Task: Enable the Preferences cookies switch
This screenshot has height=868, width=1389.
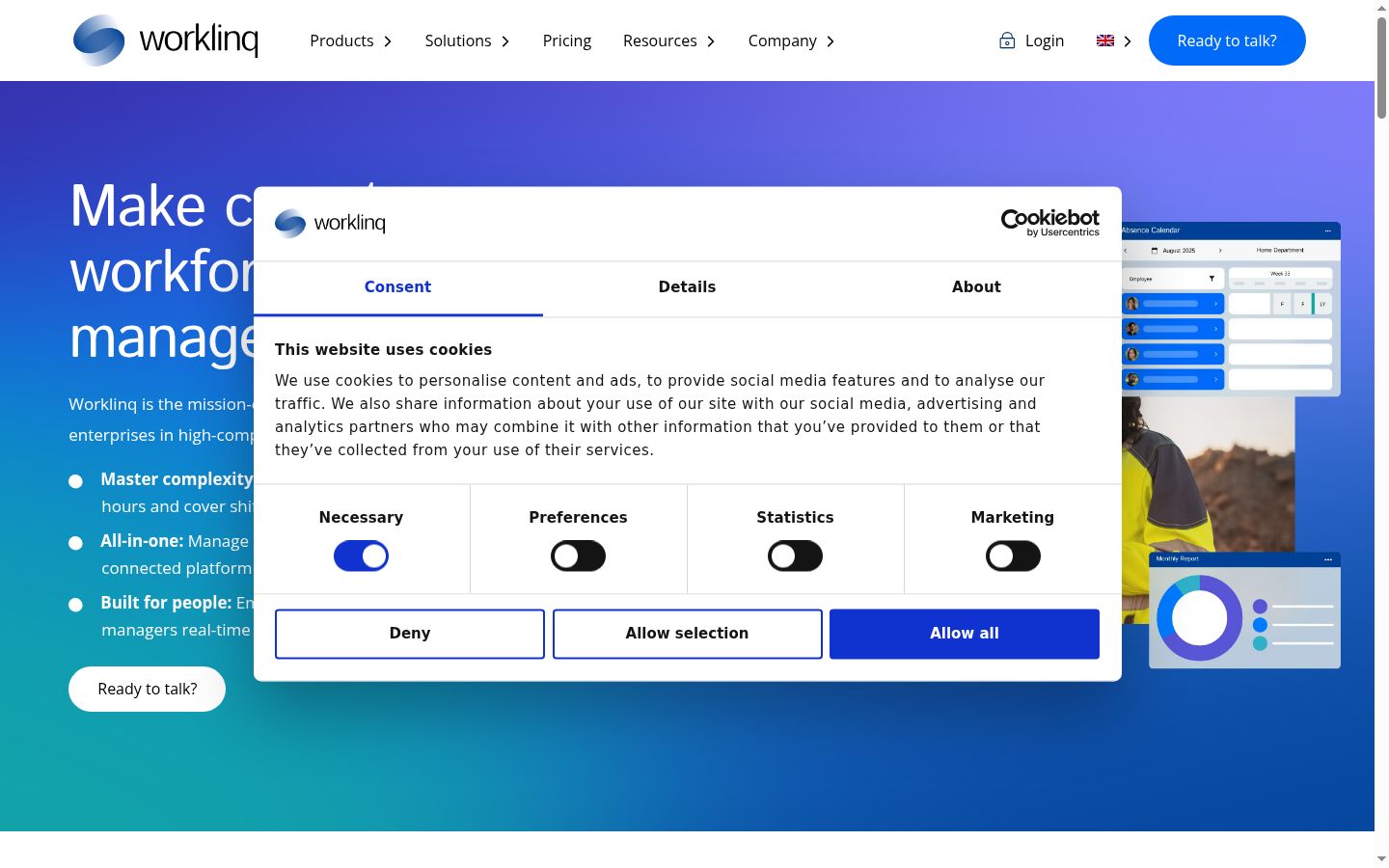Action: (x=578, y=556)
